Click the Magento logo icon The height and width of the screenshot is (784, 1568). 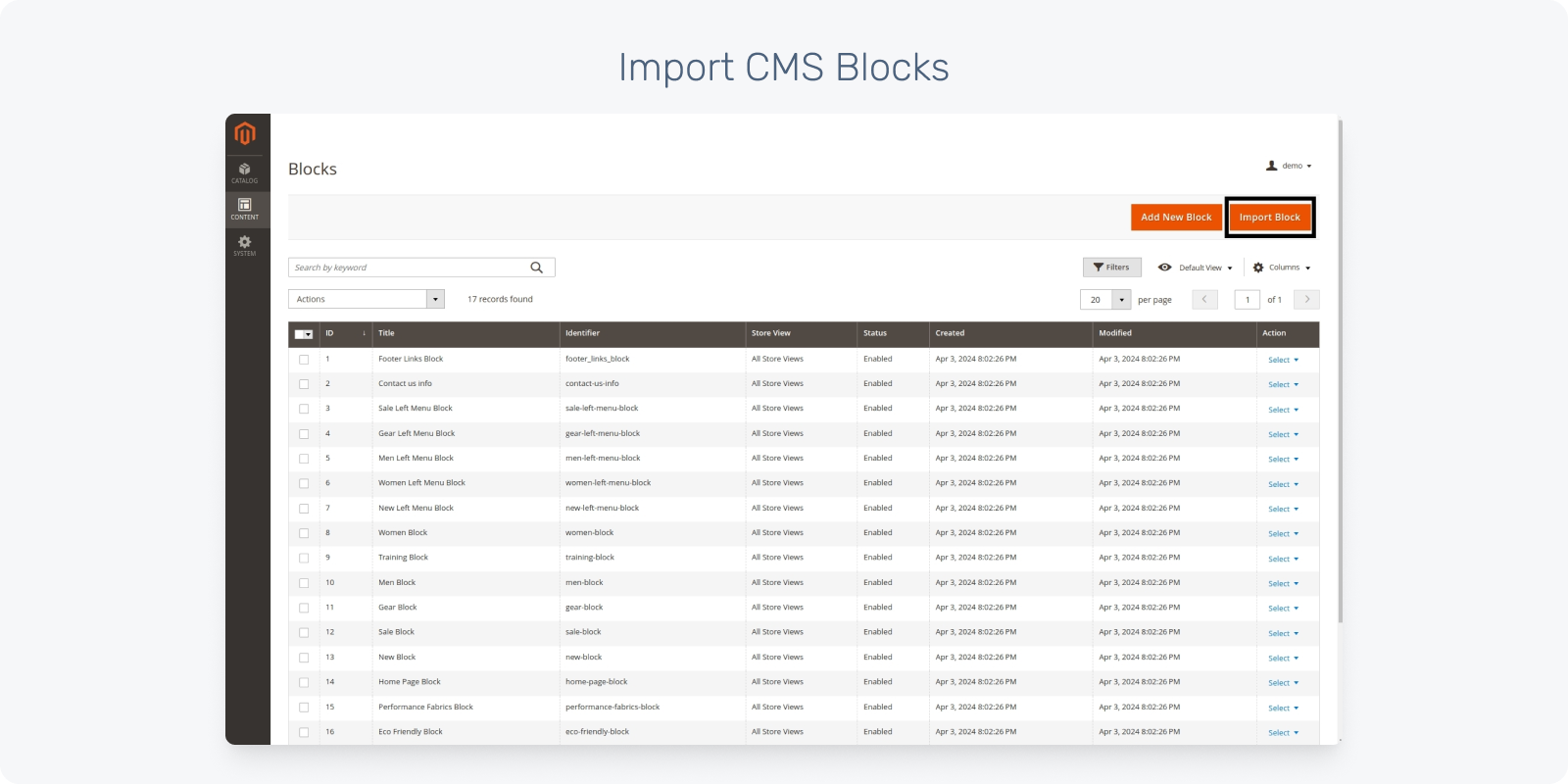tap(245, 133)
